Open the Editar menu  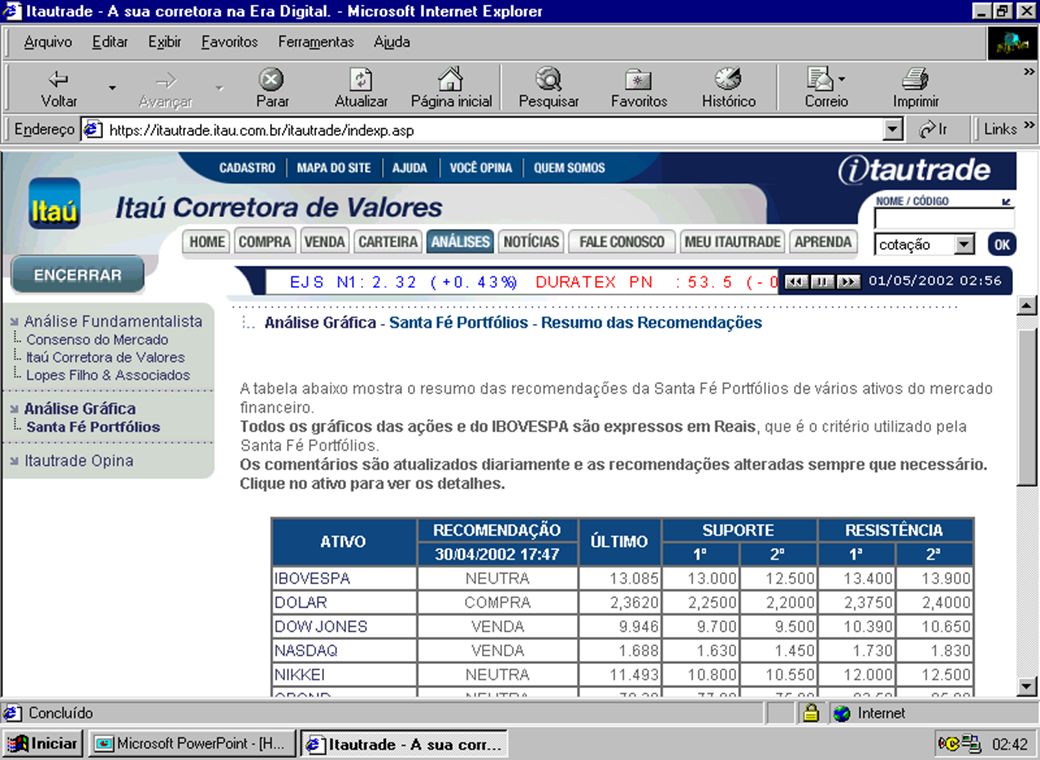109,42
